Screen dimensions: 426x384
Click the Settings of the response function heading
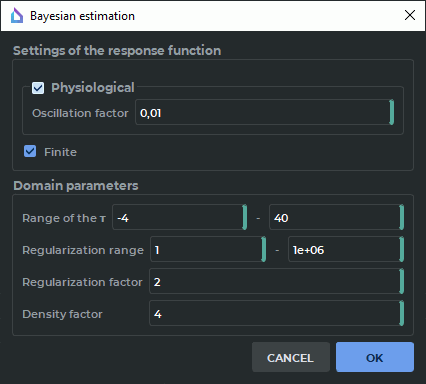(x=117, y=51)
